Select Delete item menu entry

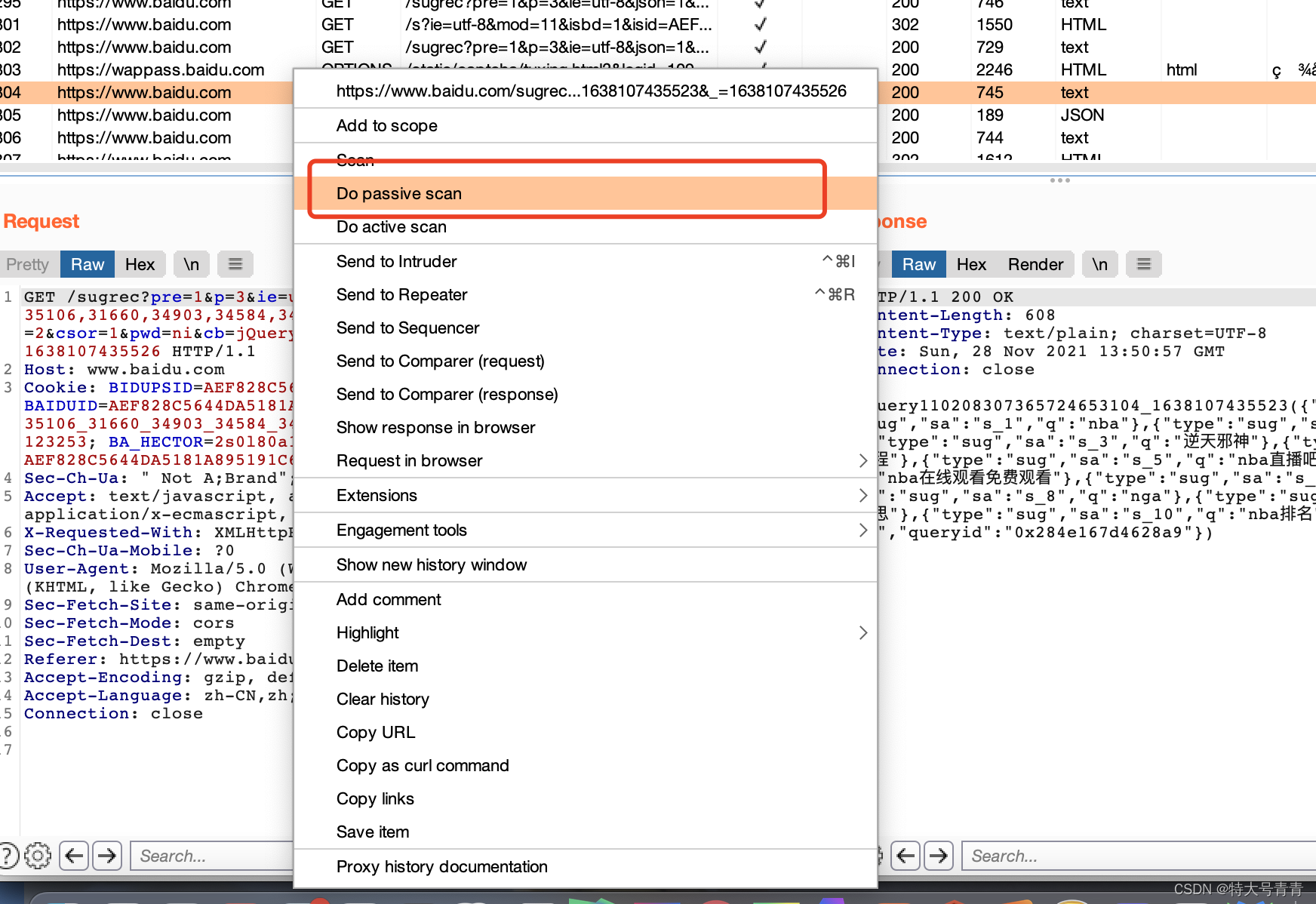(586, 666)
